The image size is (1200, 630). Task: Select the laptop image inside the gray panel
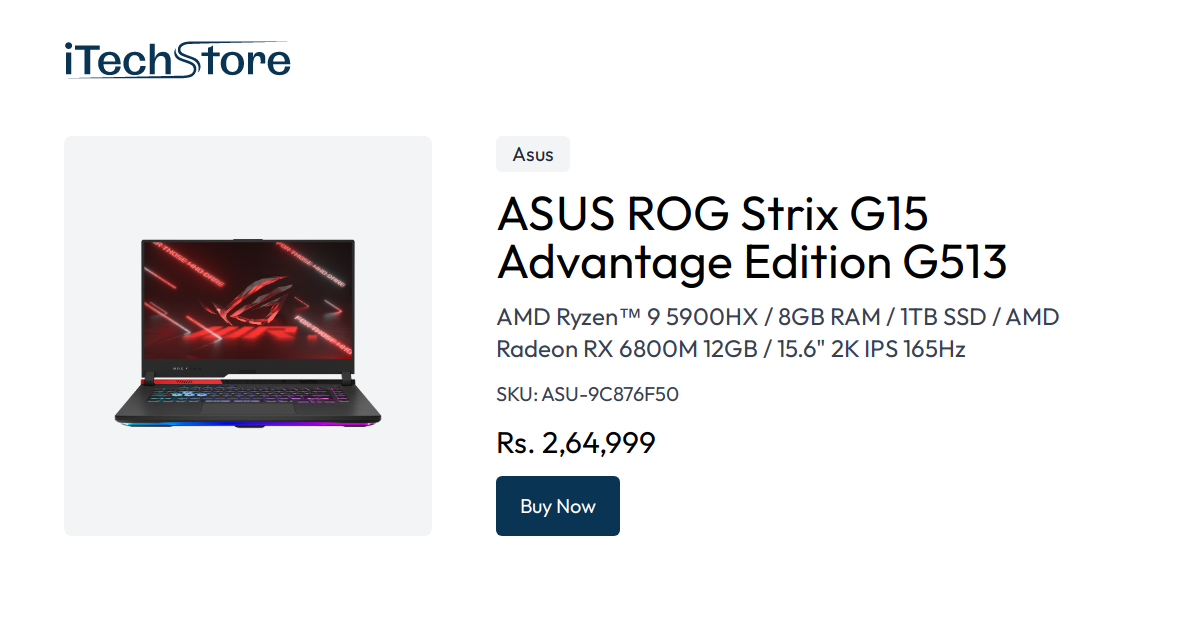[247, 335]
